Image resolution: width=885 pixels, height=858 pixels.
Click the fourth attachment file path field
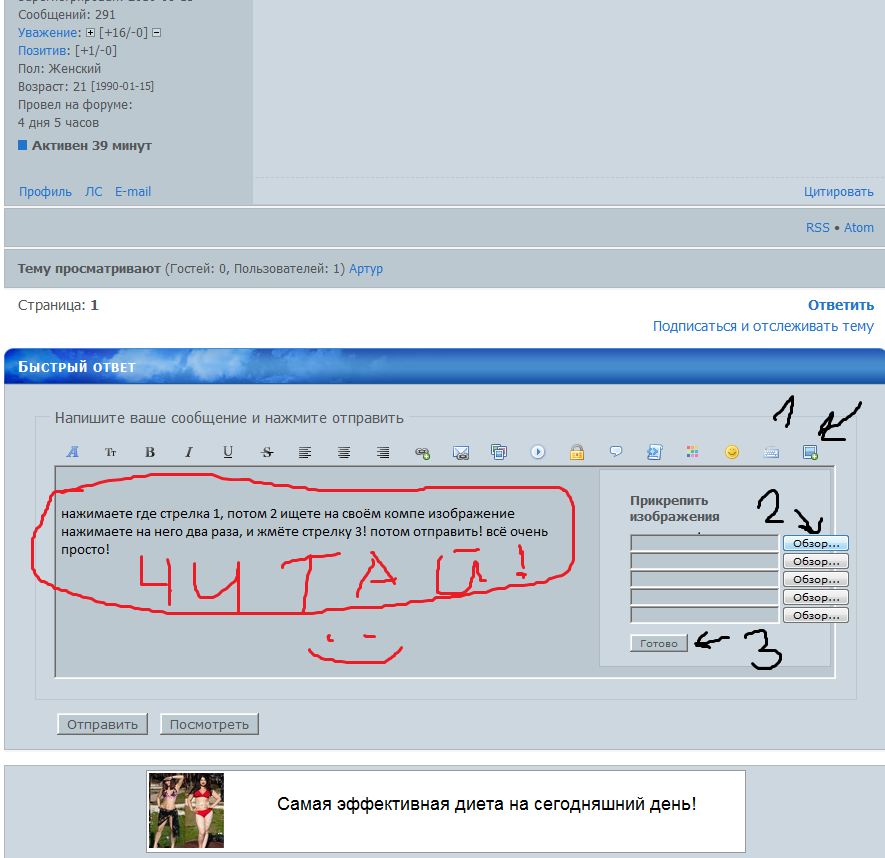click(x=704, y=597)
